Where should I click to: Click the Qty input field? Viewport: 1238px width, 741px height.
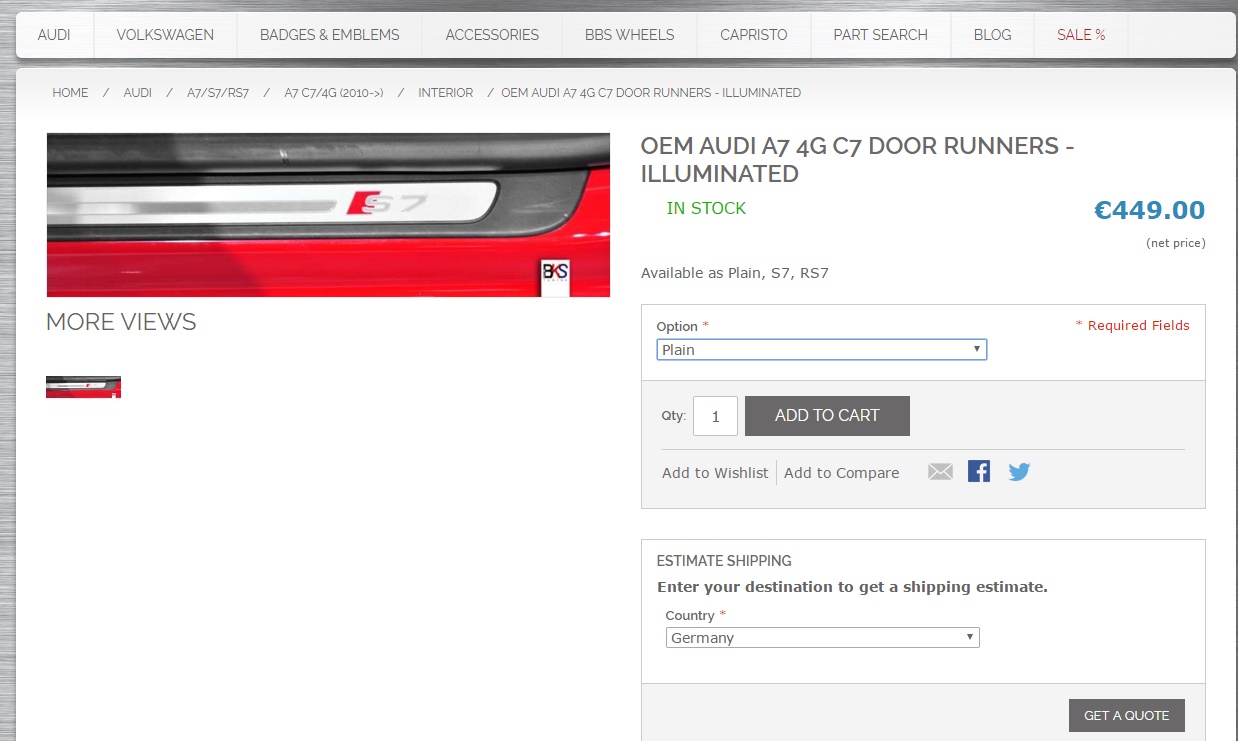(715, 416)
